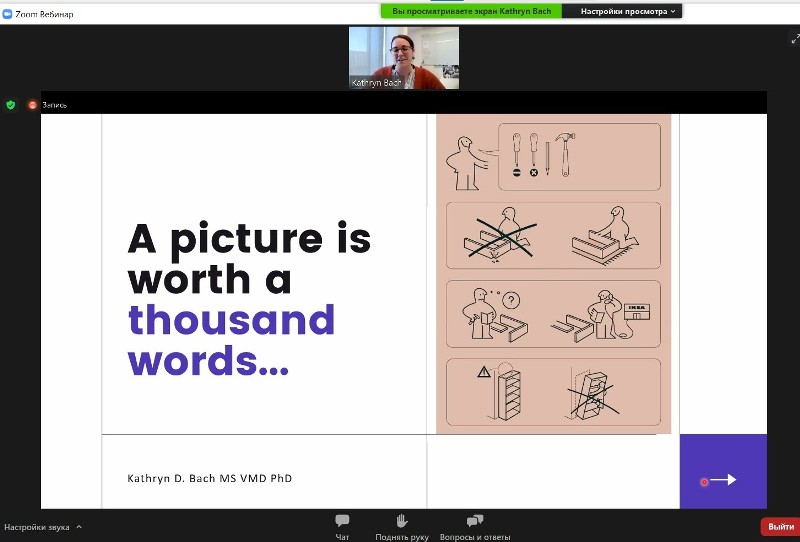The image size is (800, 542).
Task: Click the audio settings label 'Настройки звука'
Action: (x=37, y=527)
